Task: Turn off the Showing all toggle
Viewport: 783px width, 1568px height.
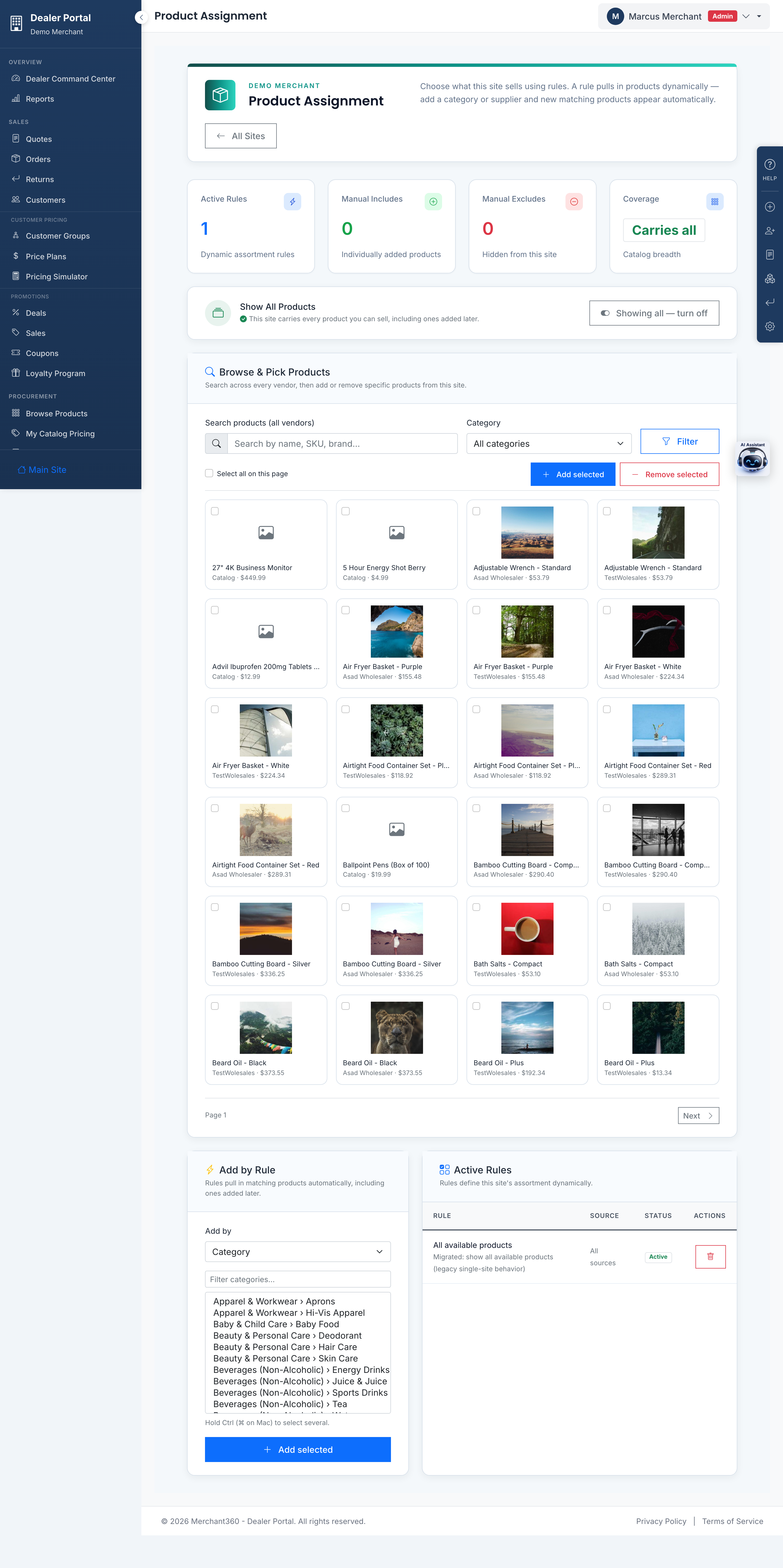Action: [x=654, y=313]
